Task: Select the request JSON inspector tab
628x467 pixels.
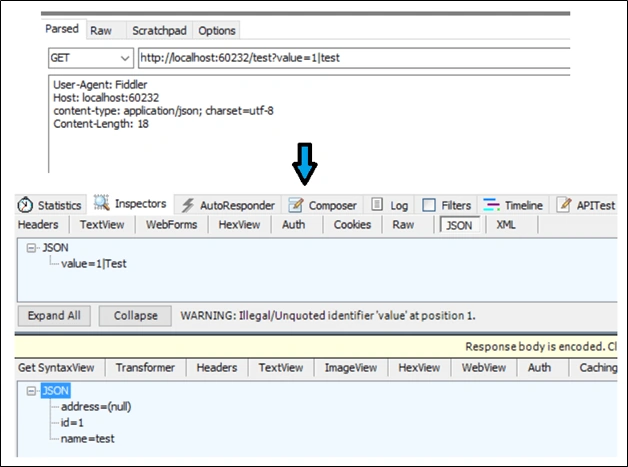Action: [459, 225]
